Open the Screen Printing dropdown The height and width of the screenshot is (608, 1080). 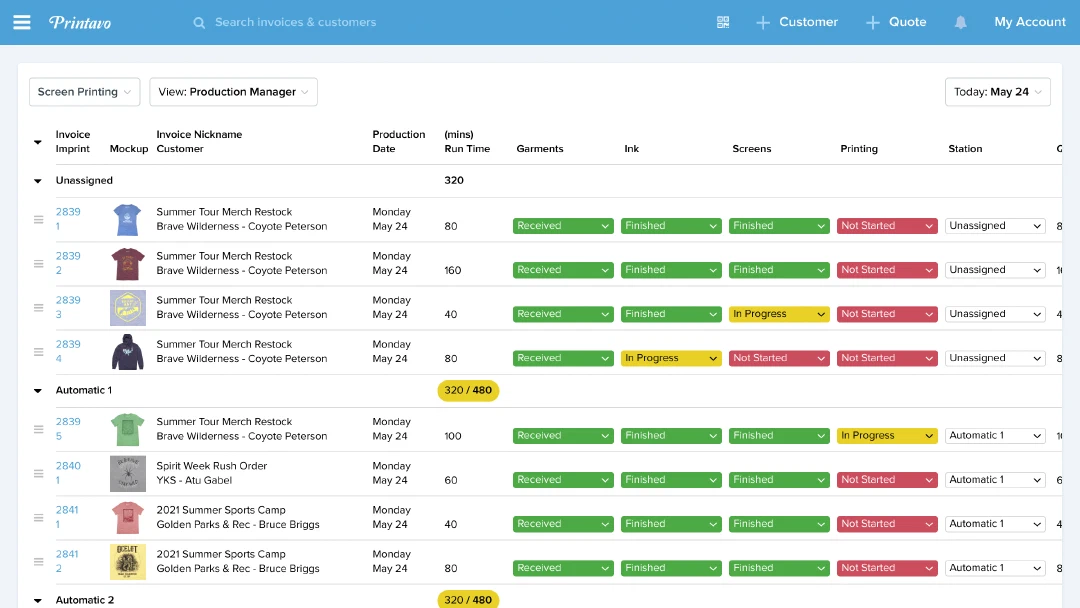pos(85,92)
